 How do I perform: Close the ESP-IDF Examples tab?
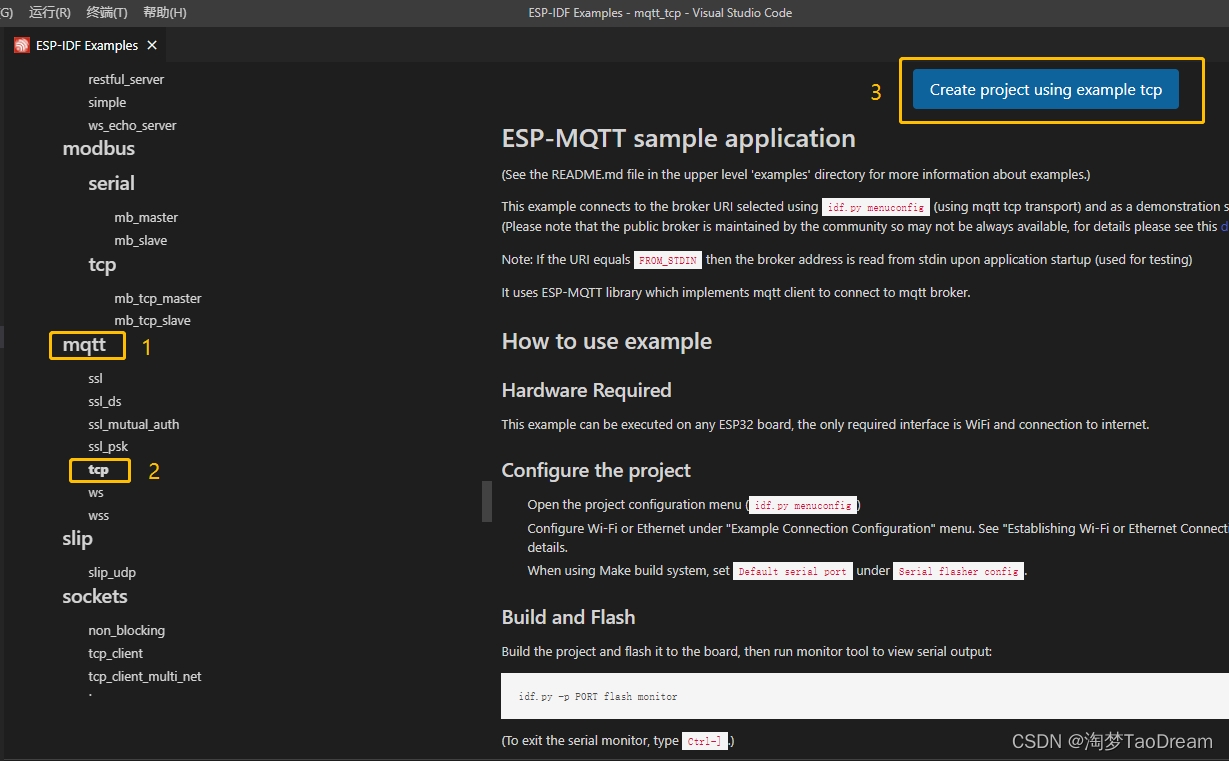point(151,46)
